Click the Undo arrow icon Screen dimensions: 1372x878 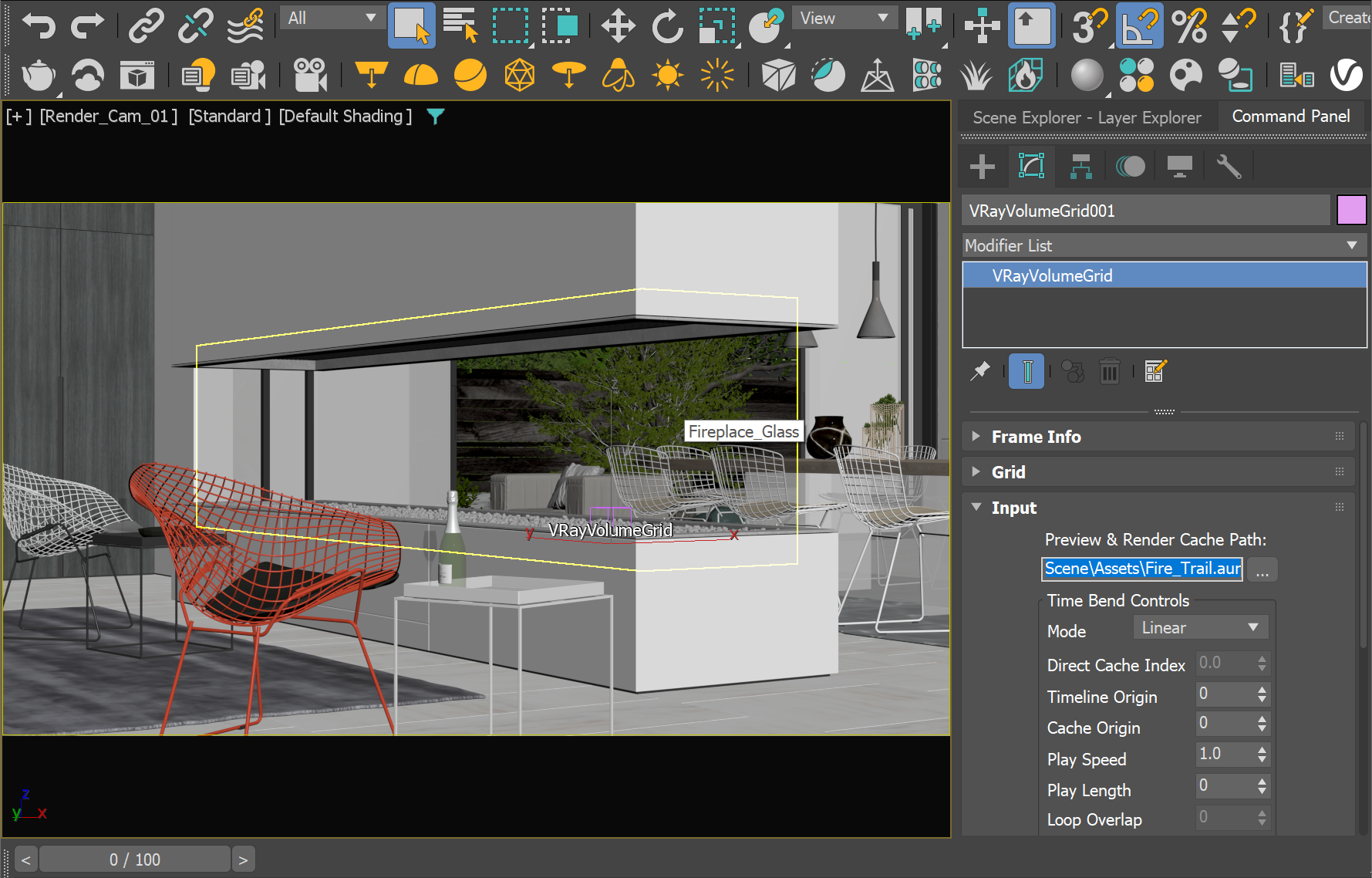click(39, 25)
